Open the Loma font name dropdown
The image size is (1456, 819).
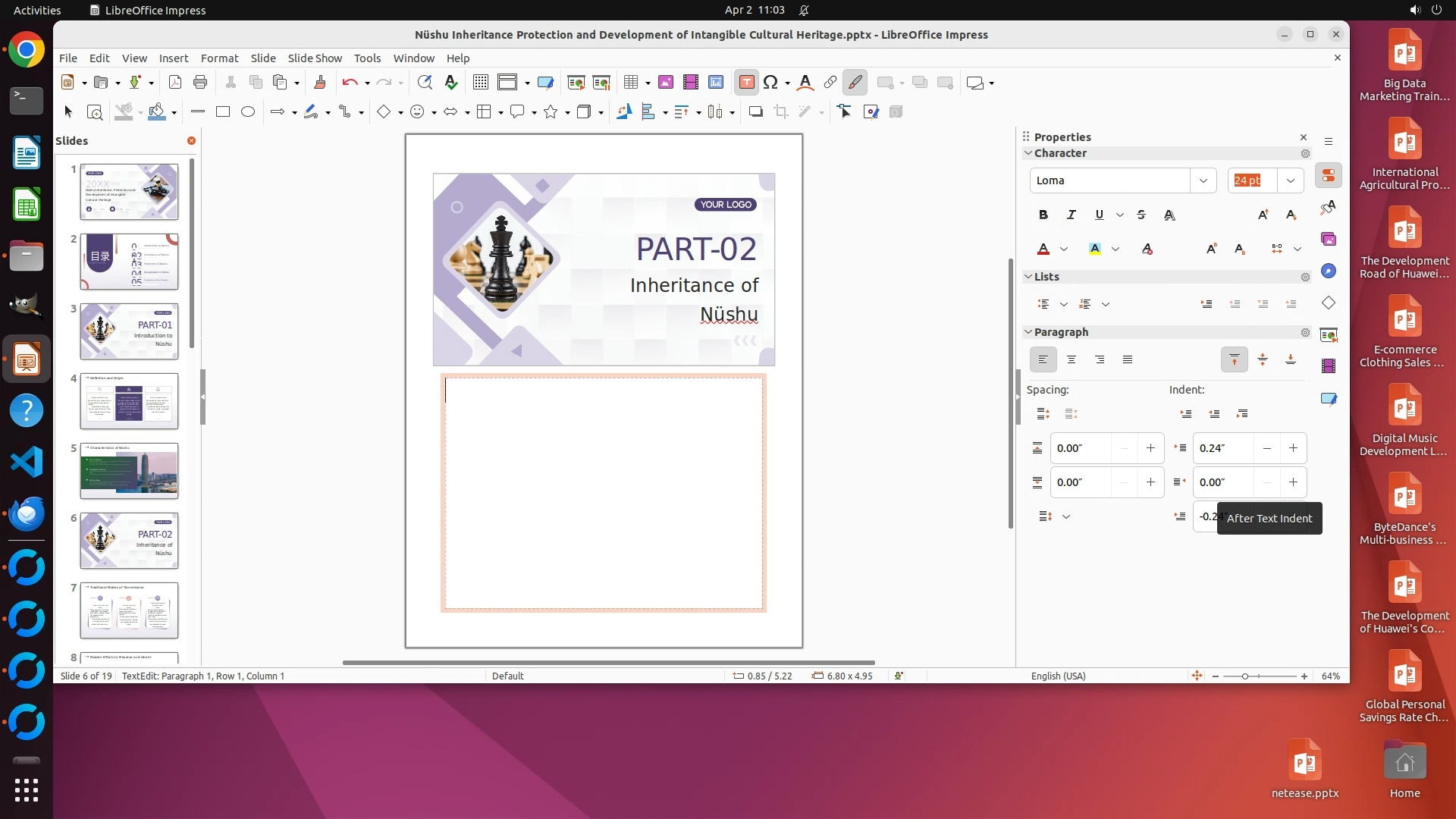1203,180
